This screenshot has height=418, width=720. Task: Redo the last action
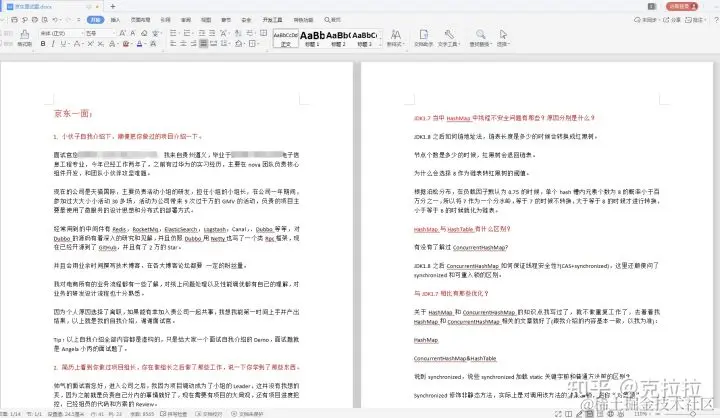(x=69, y=20)
